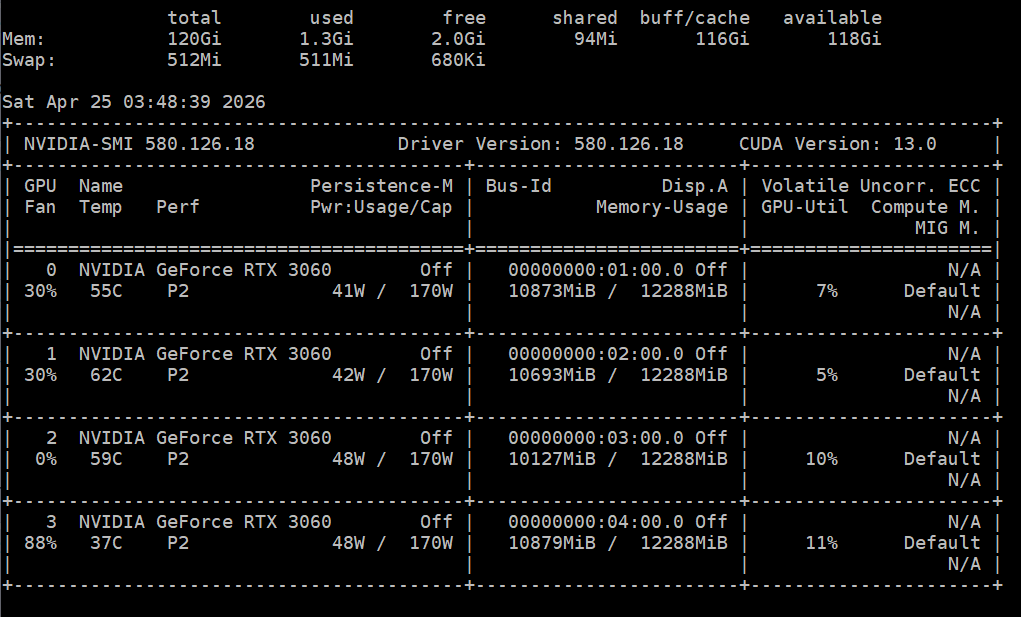Click the Swap free value 680Ki
Screen dimensions: 1021x617
[458, 60]
